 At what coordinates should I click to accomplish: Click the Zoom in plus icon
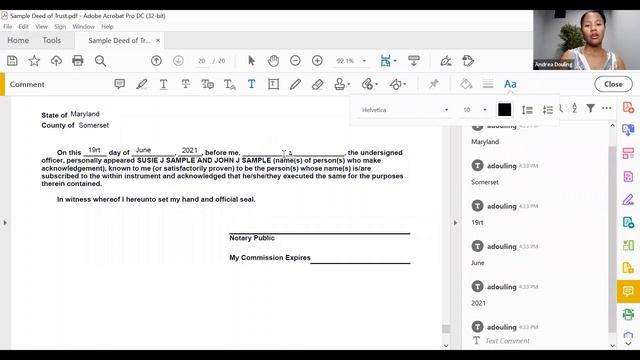tap(317, 61)
